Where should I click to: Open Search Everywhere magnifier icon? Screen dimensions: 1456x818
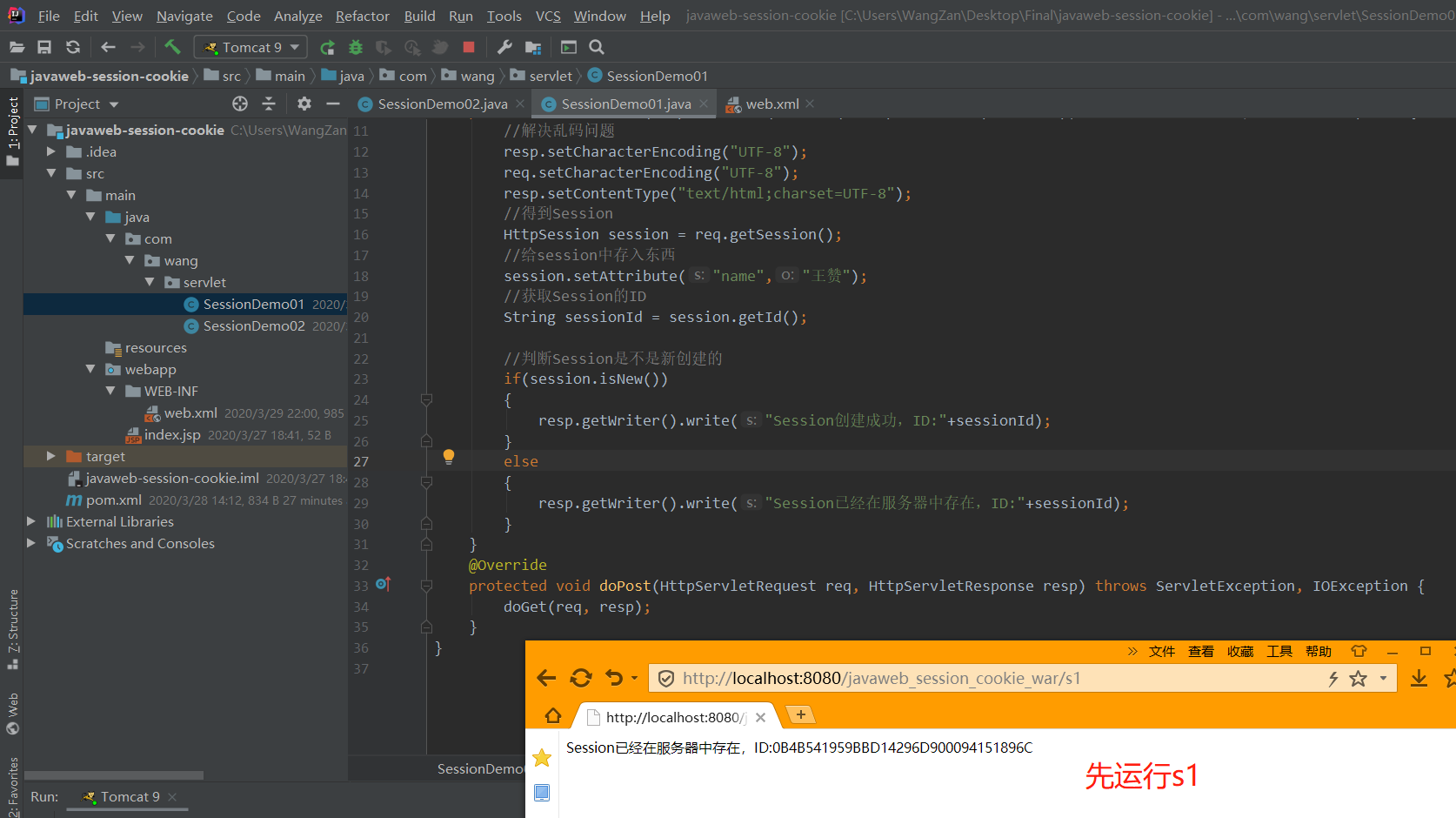pyautogui.click(x=597, y=47)
